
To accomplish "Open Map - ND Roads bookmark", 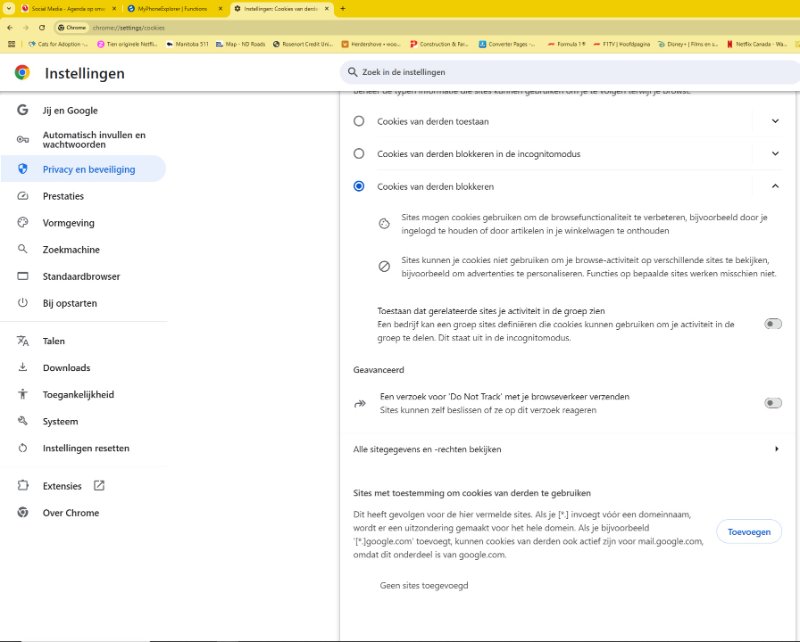I will point(241,44).
